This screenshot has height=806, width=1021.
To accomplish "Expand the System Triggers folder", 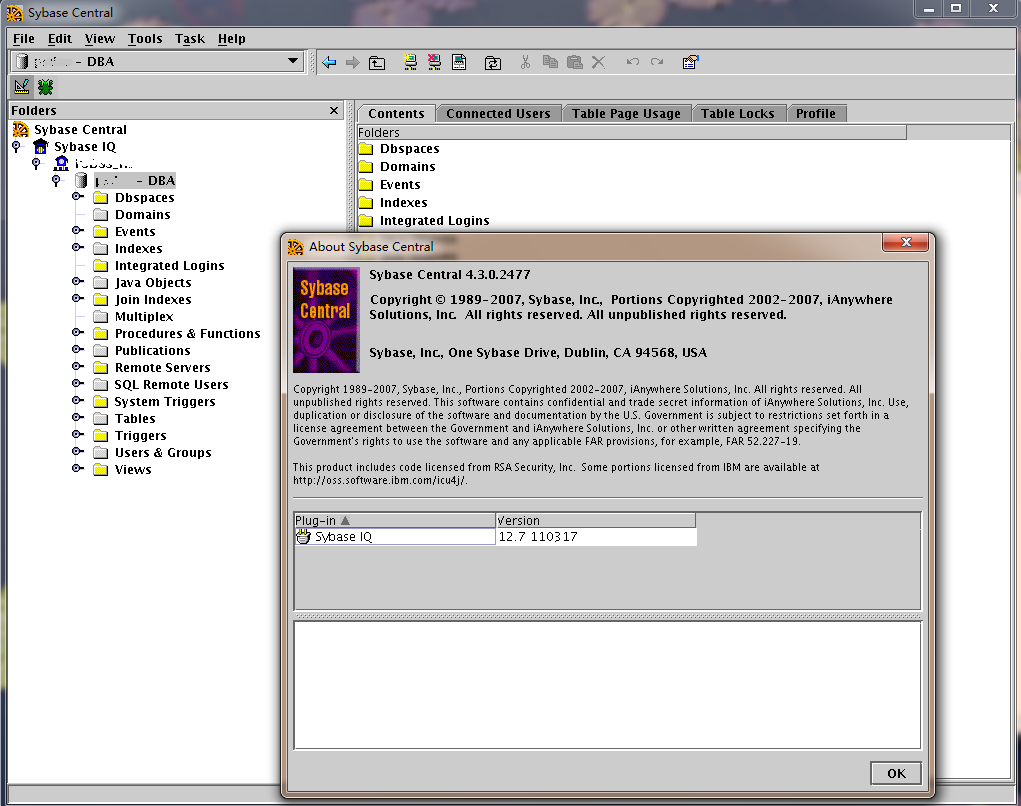I will pyautogui.click(x=77, y=400).
